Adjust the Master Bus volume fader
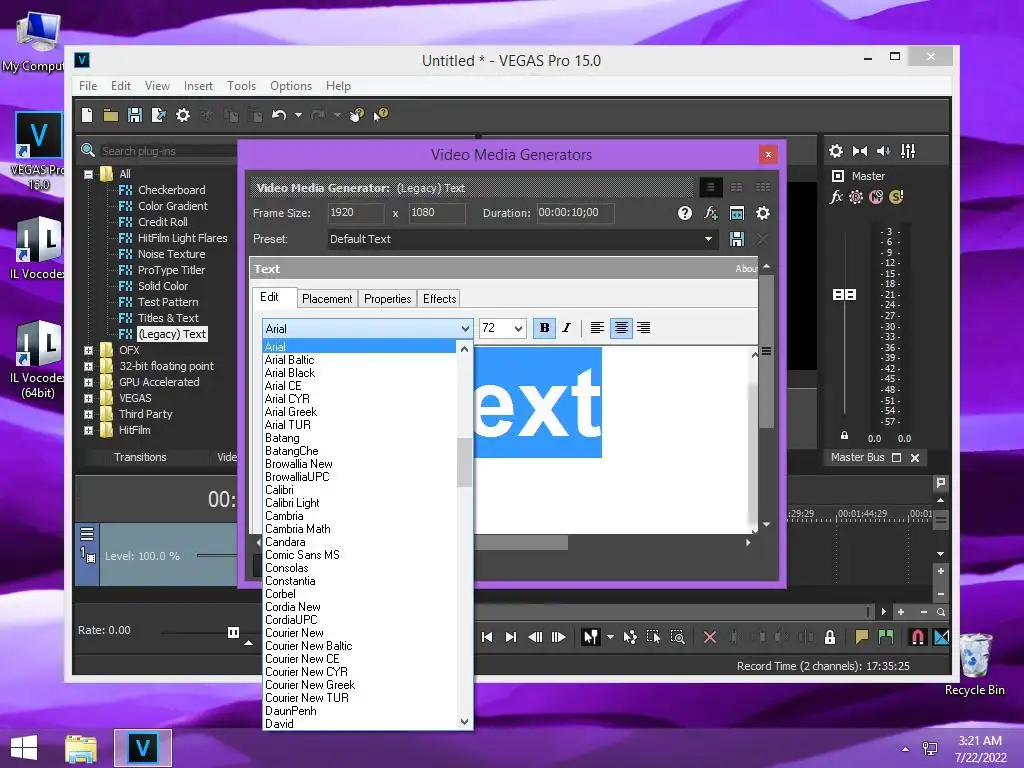Image resolution: width=1024 pixels, height=768 pixels. [x=844, y=295]
